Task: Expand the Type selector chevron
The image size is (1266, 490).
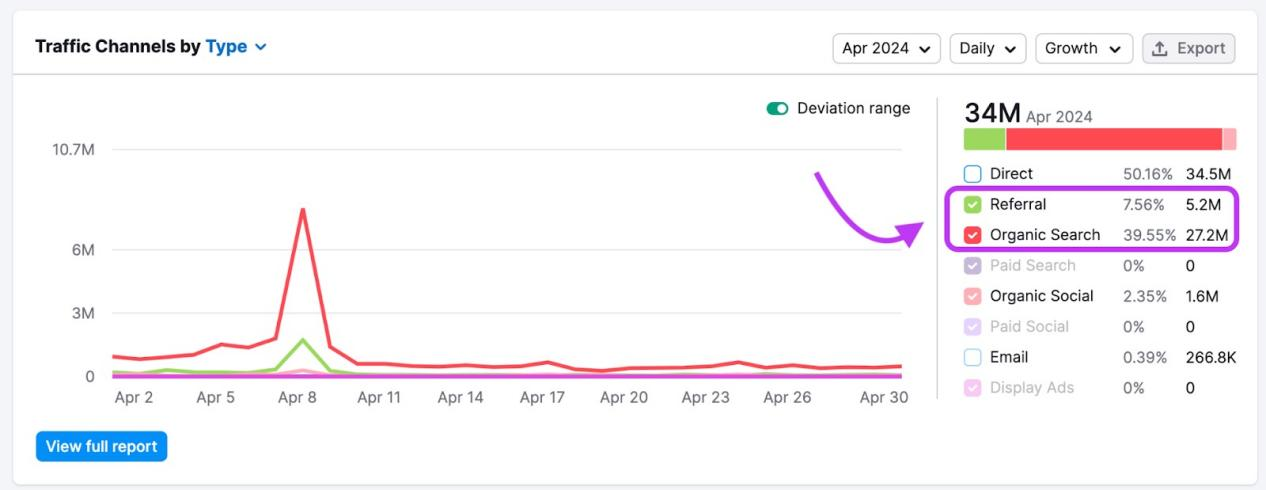Action: [x=261, y=47]
